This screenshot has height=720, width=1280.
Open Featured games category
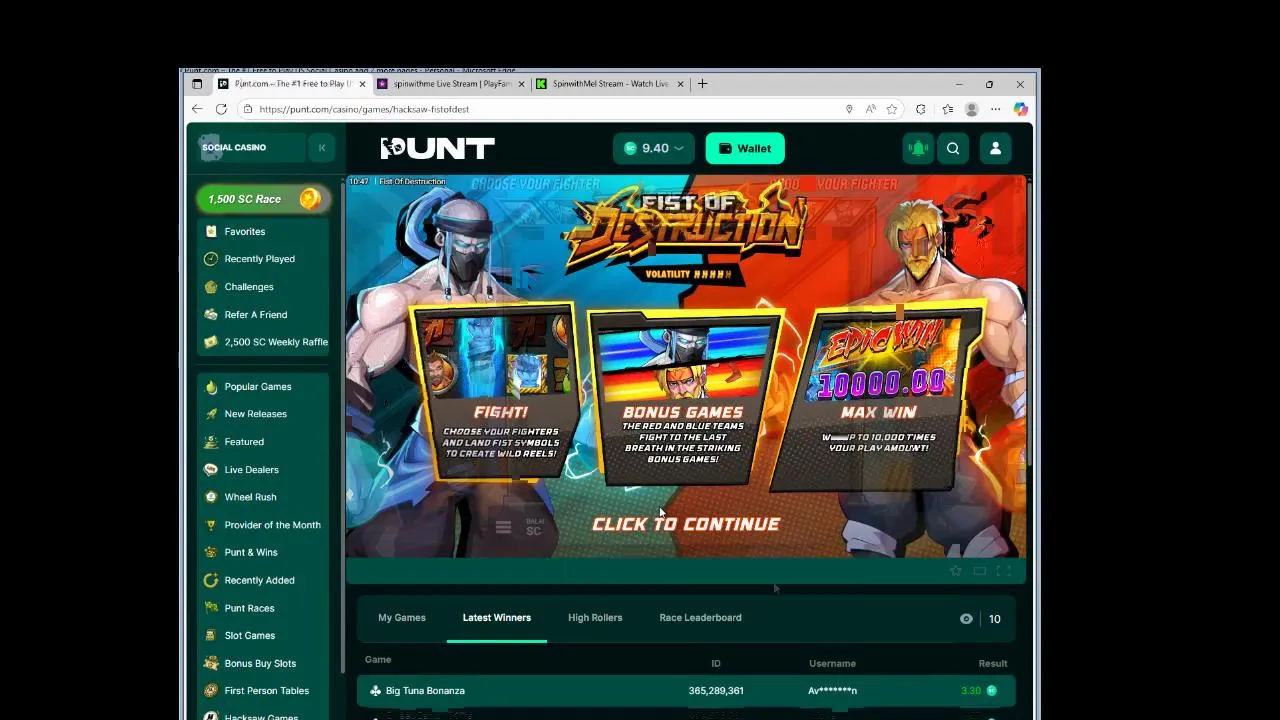pos(244,442)
